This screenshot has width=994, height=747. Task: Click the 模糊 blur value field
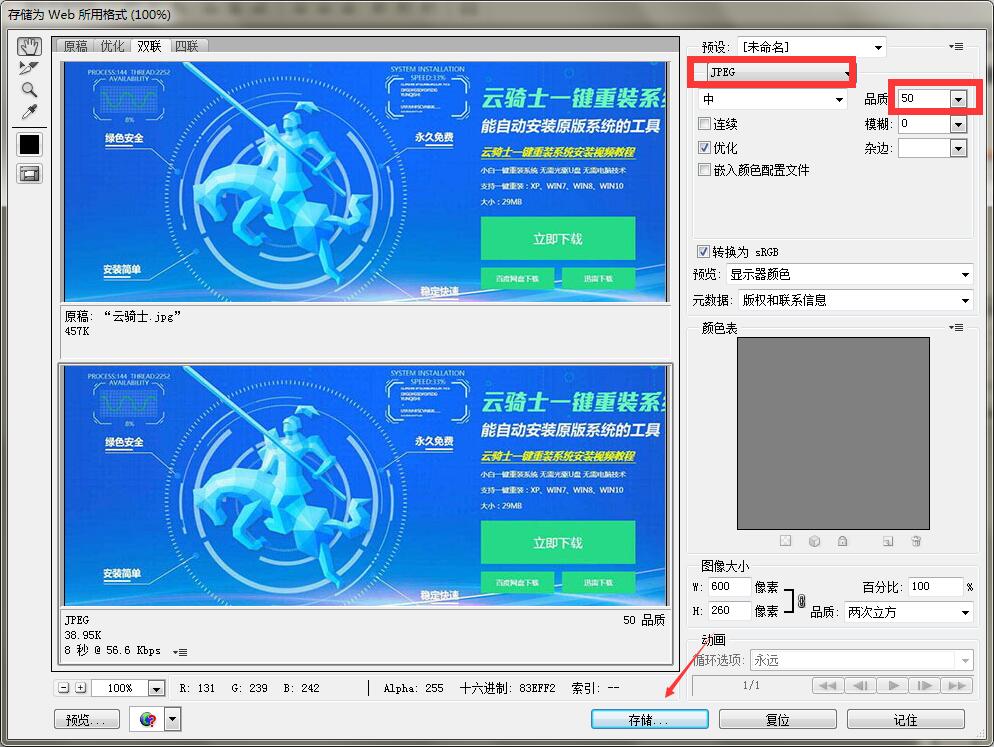924,124
